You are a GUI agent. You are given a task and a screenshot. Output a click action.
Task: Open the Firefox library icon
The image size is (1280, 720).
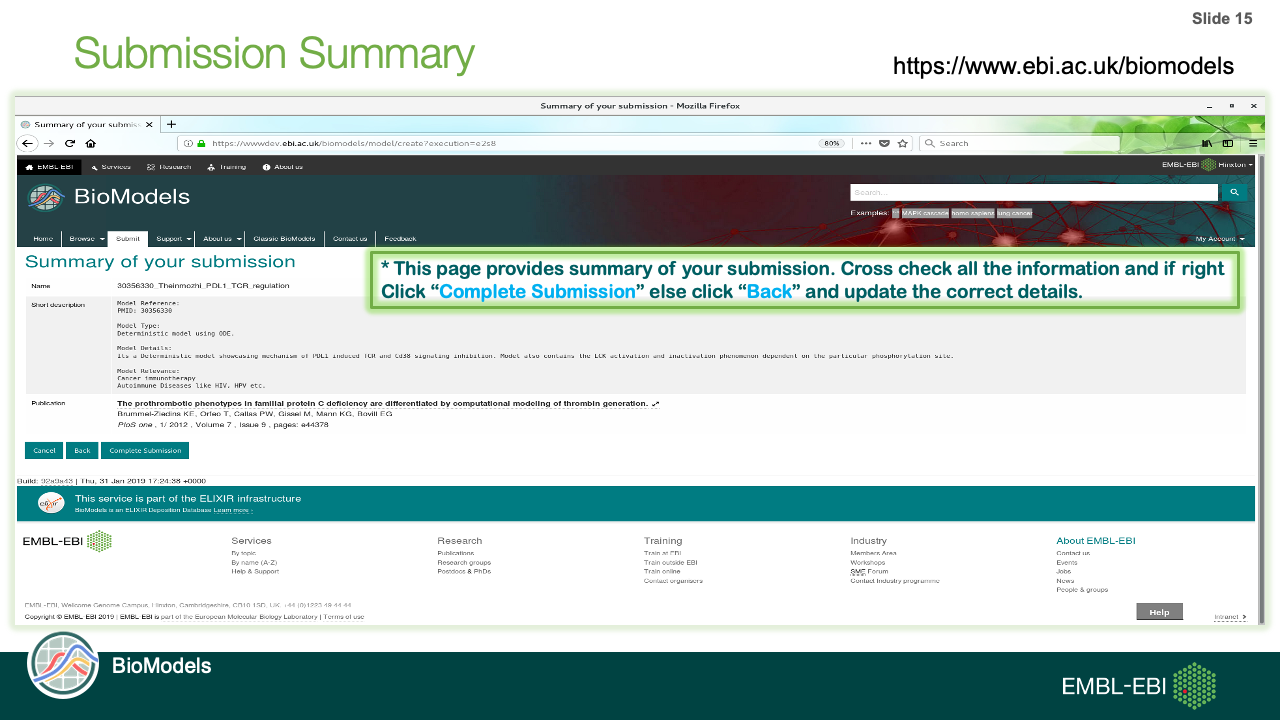click(x=1207, y=143)
